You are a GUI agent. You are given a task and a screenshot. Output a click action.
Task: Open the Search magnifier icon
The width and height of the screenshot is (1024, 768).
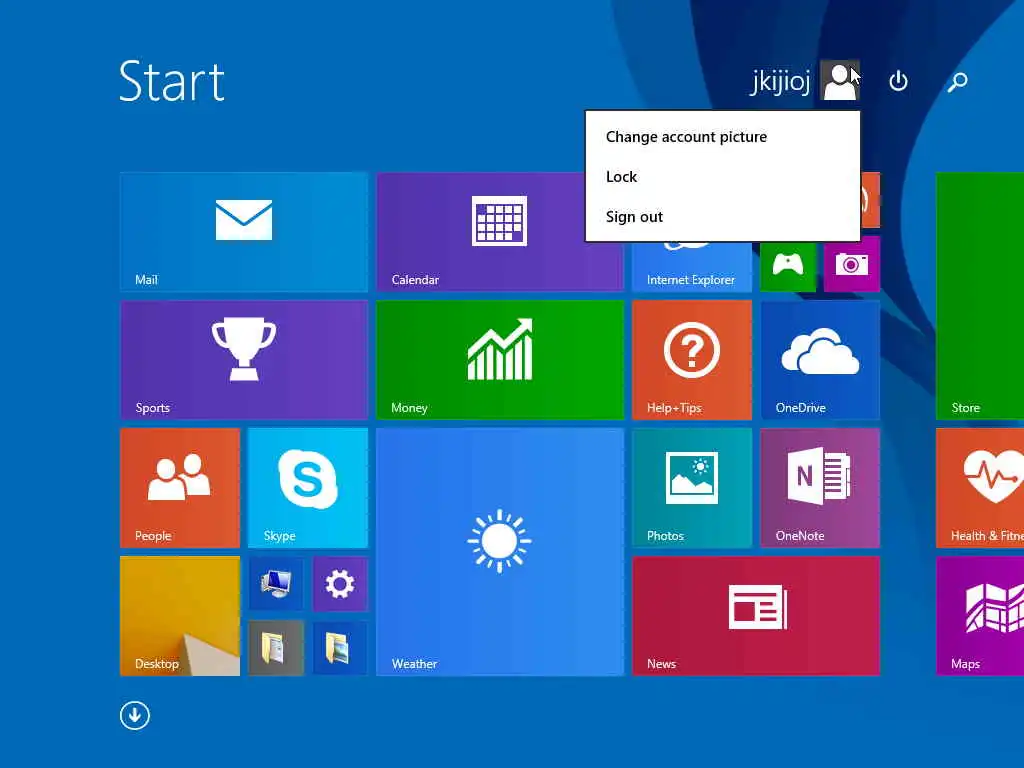(x=957, y=81)
